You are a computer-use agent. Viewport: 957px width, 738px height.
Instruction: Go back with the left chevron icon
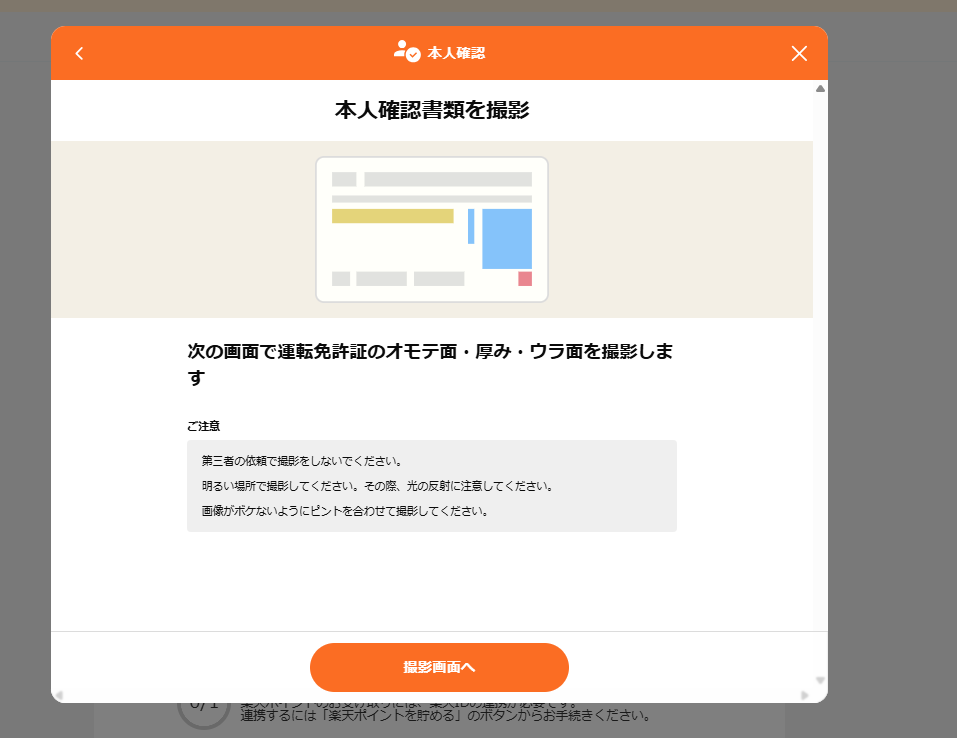click(79, 54)
